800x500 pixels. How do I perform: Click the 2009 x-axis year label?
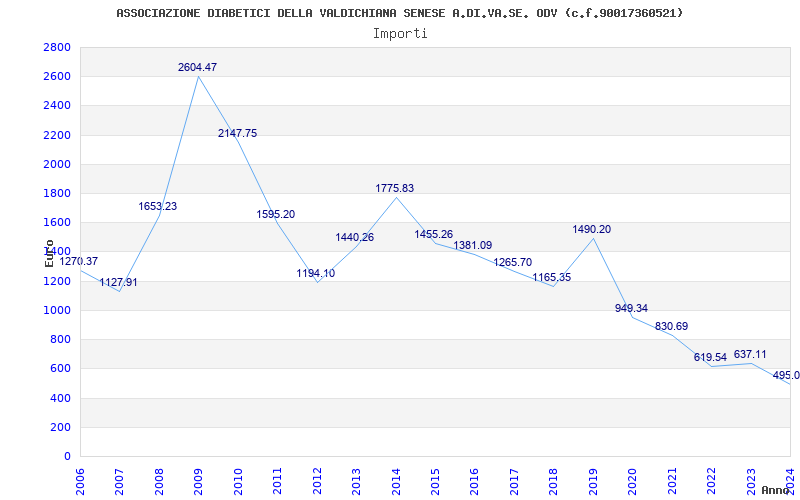(198, 481)
